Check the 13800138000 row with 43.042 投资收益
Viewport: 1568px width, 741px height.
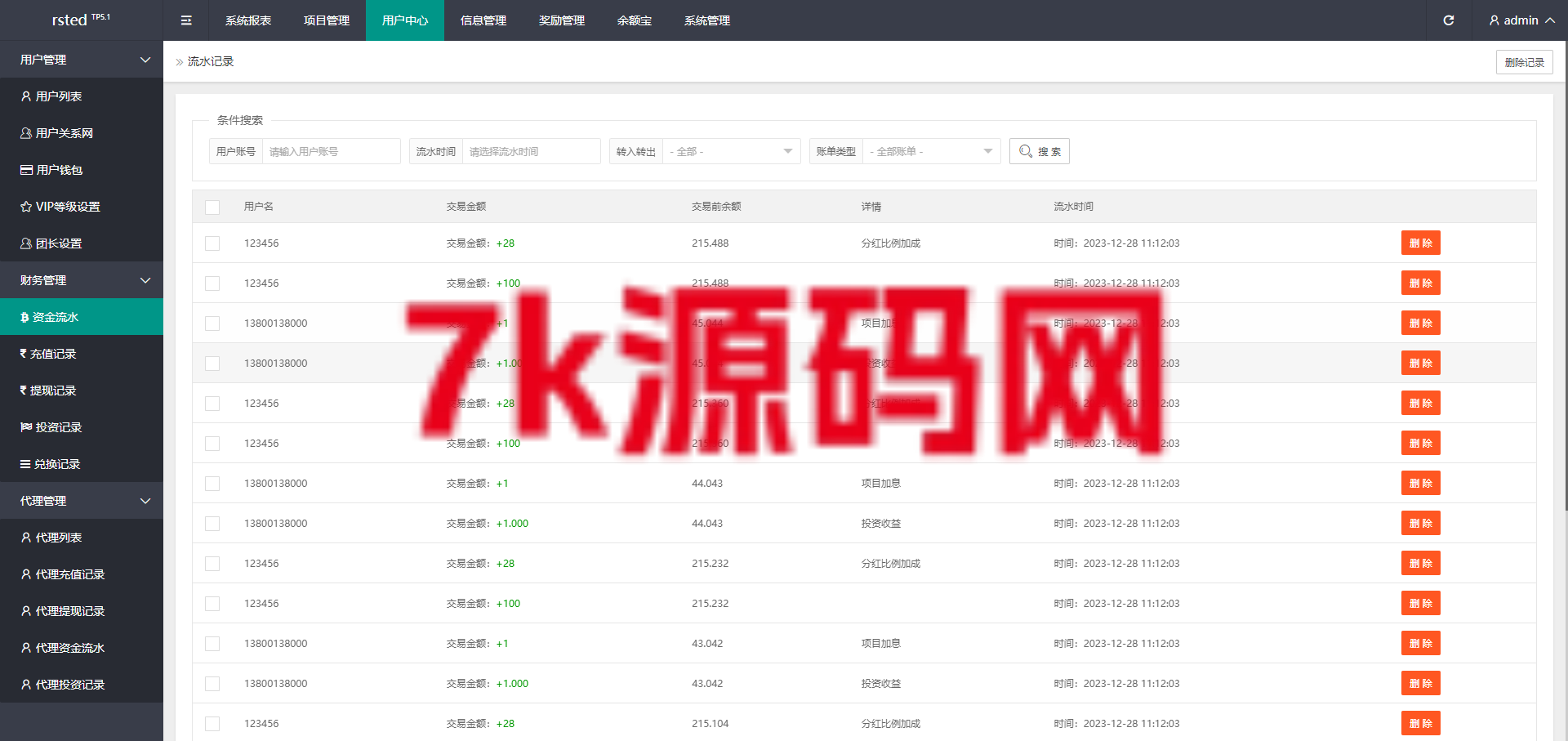point(212,684)
